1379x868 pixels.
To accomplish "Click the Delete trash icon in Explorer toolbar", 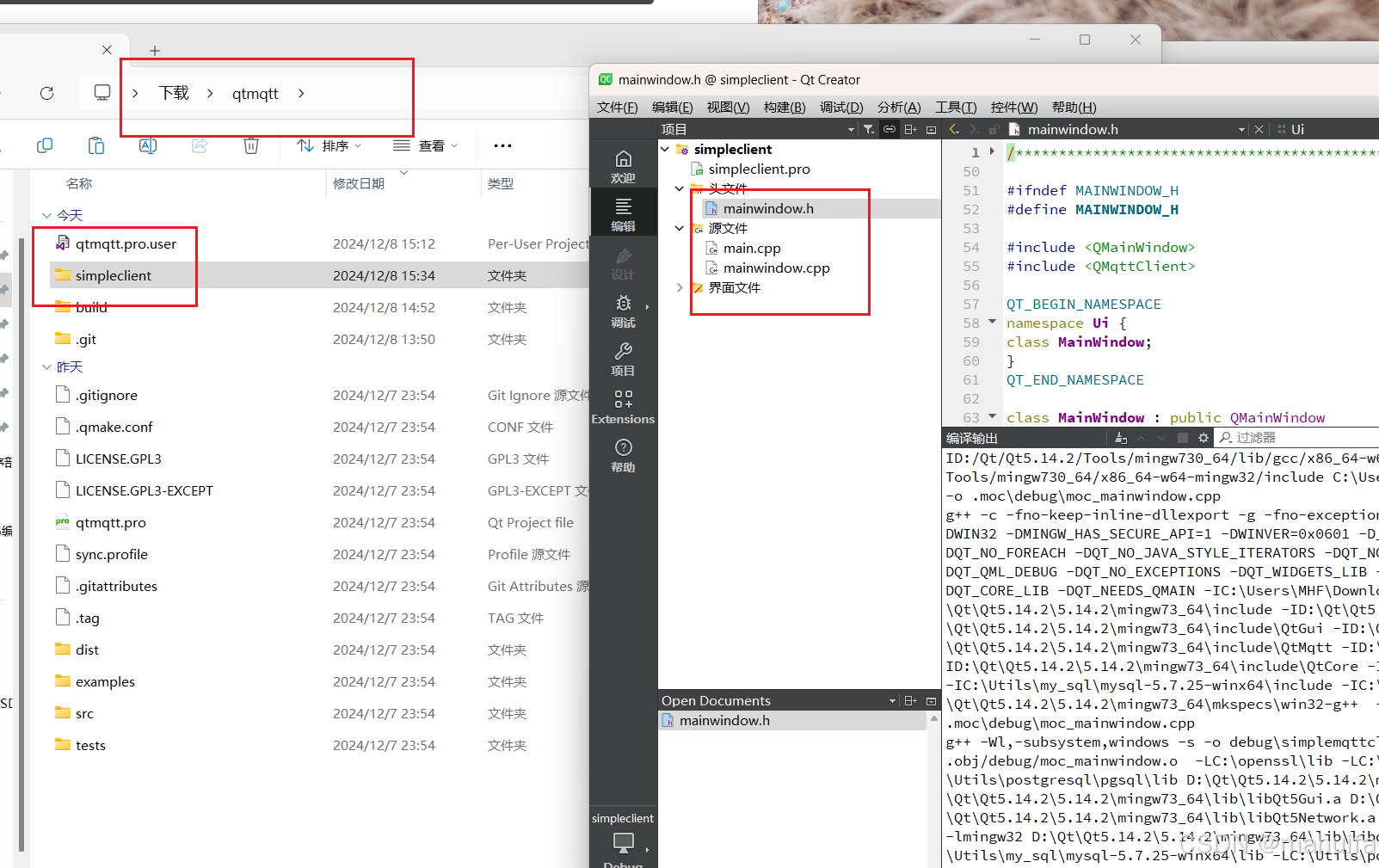I will click(x=251, y=145).
